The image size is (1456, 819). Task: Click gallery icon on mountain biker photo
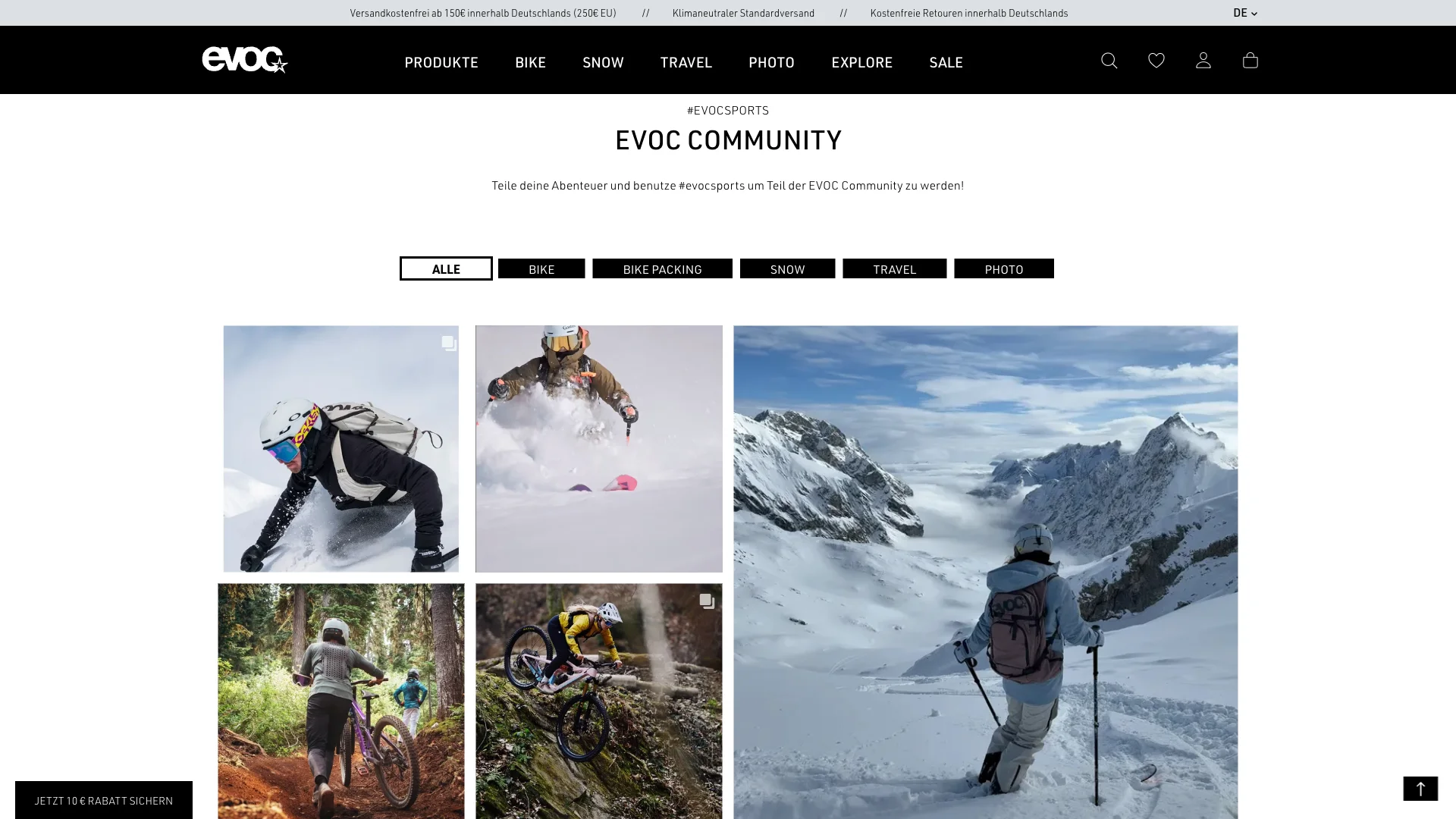pyautogui.click(x=707, y=601)
